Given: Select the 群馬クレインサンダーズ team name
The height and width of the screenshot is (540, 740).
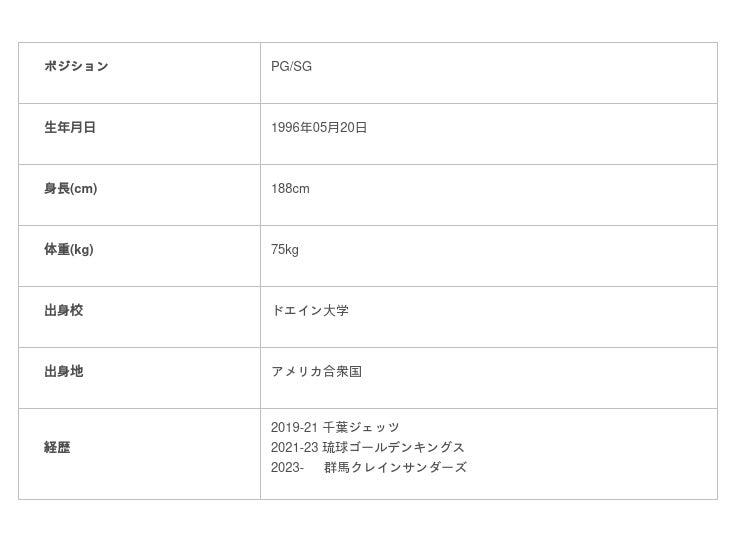Looking at the screenshot, I should click(395, 468).
